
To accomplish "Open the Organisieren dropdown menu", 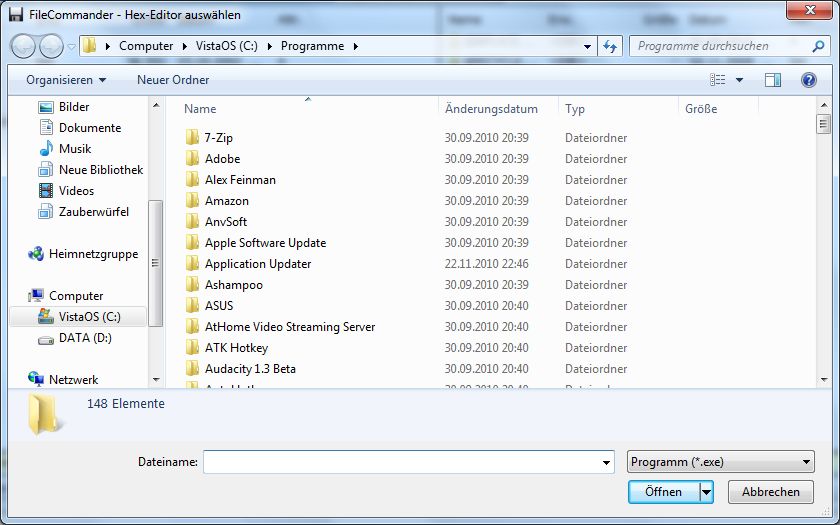I will point(66,80).
